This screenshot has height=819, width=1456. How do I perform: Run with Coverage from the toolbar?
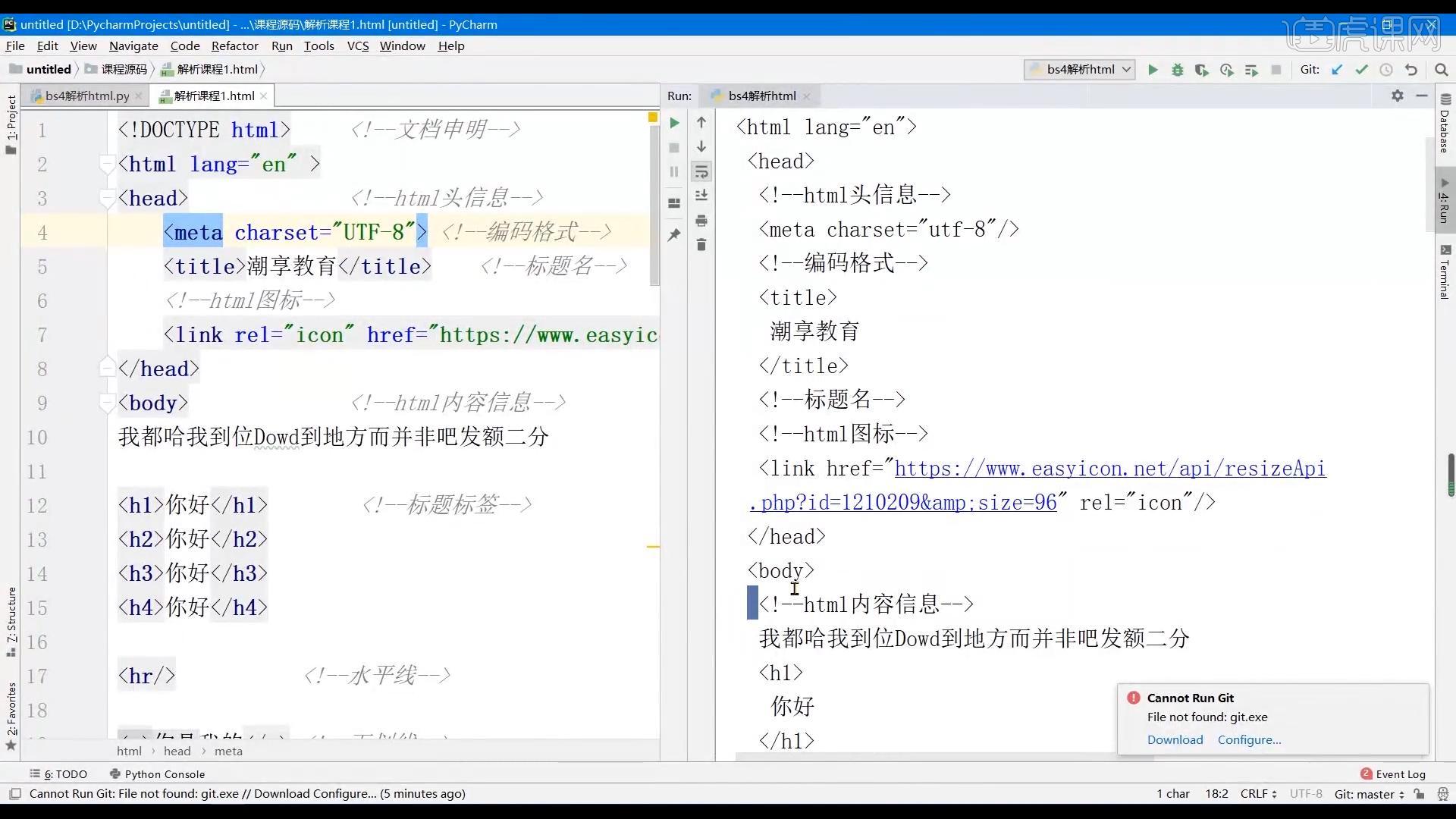coord(1202,69)
